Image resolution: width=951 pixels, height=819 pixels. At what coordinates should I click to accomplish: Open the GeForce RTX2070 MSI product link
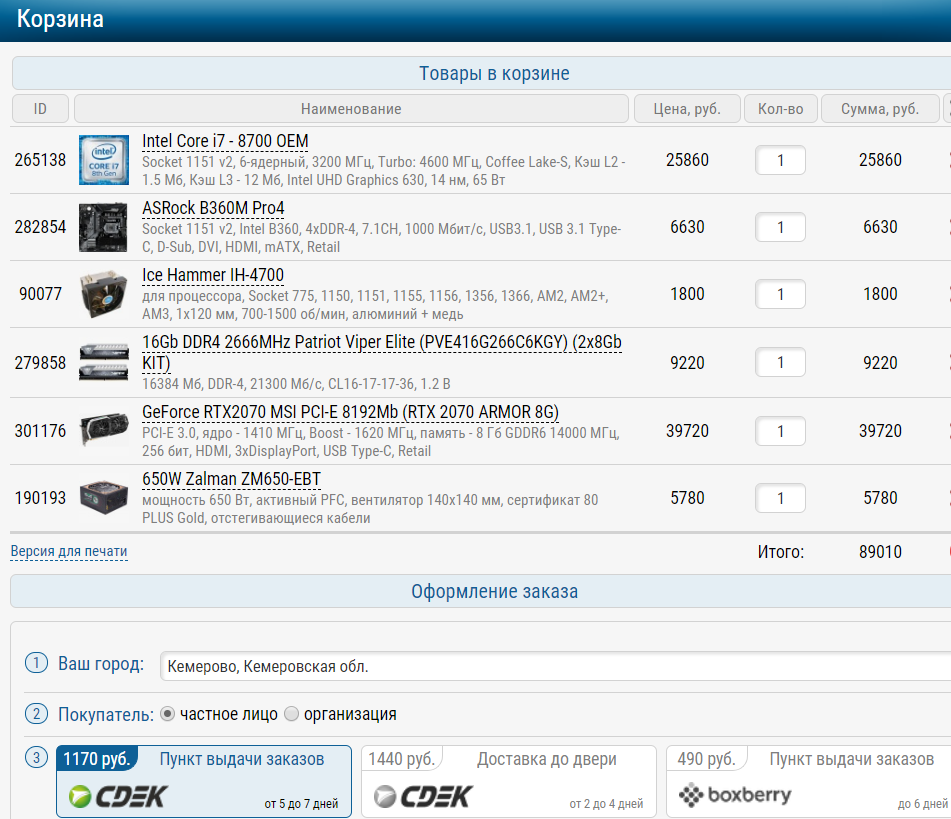[x=350, y=413]
